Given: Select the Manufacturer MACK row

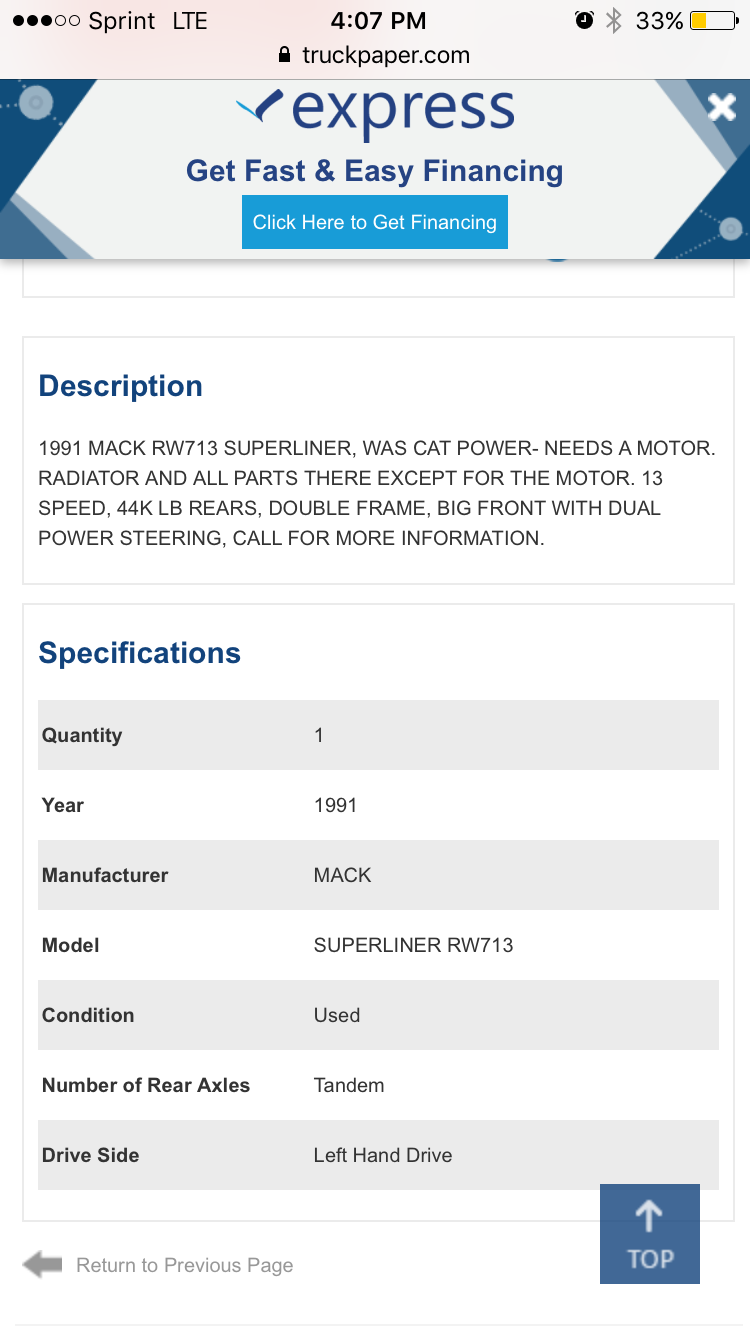Looking at the screenshot, I should pos(378,875).
